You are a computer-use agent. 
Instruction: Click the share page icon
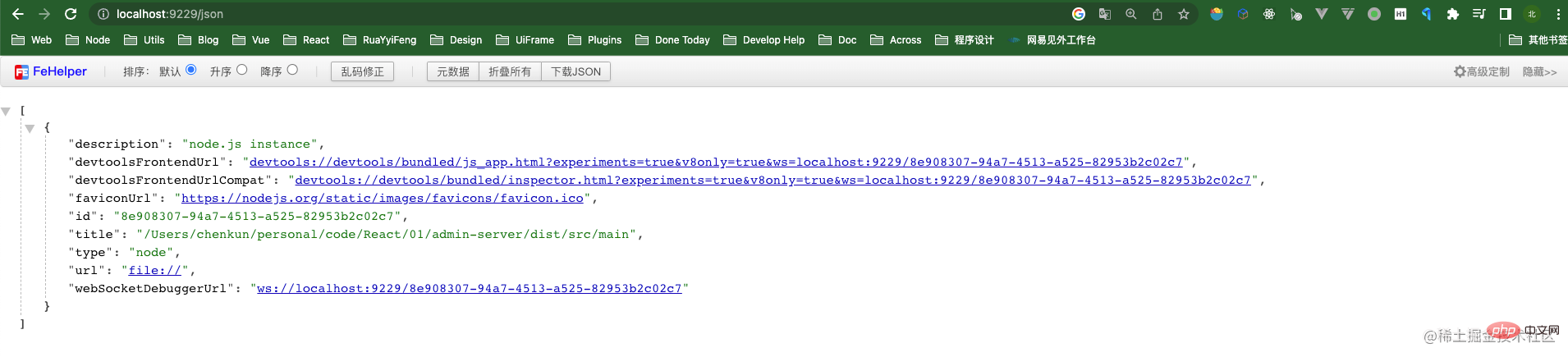(x=1157, y=14)
